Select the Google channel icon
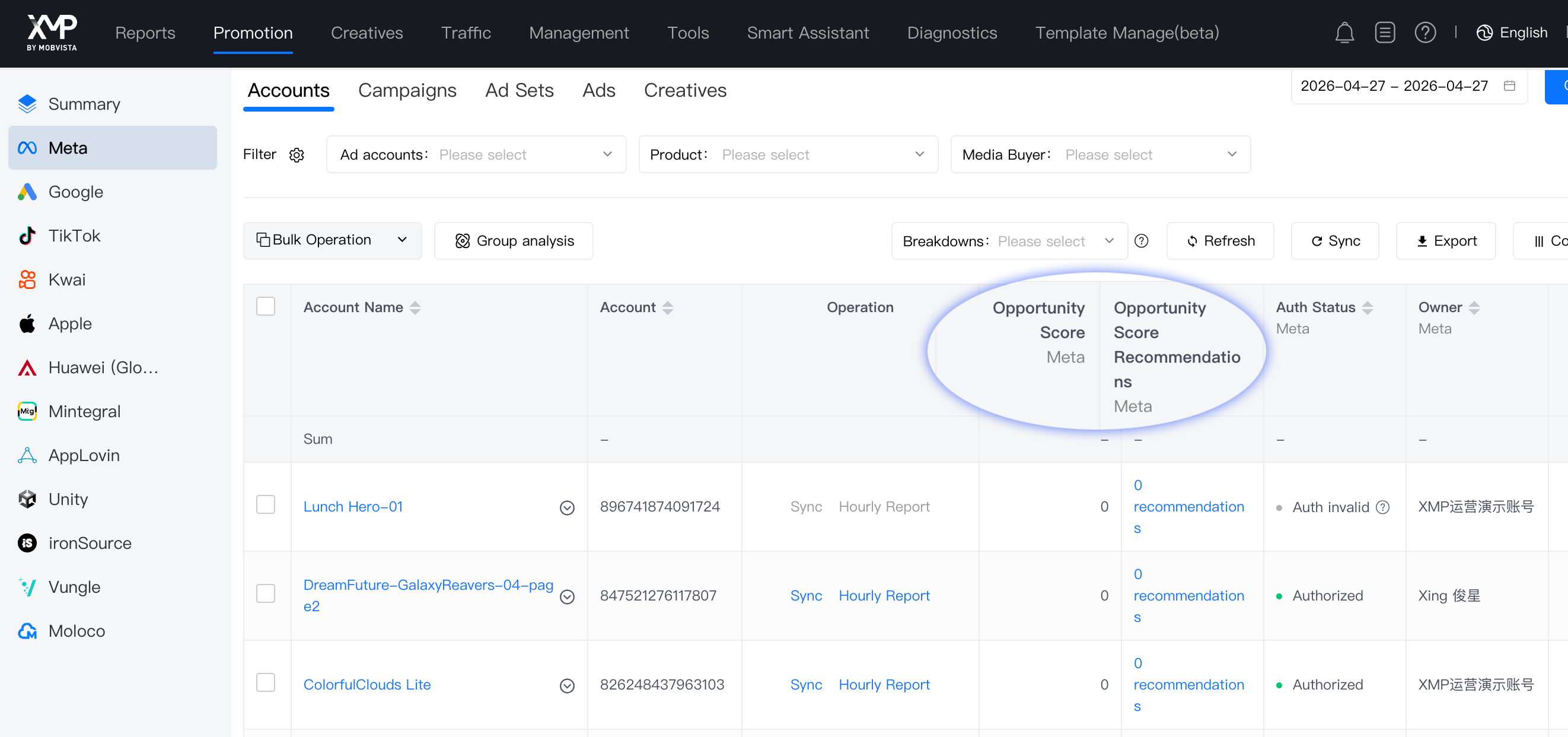Image resolution: width=1568 pixels, height=737 pixels. pos(27,192)
